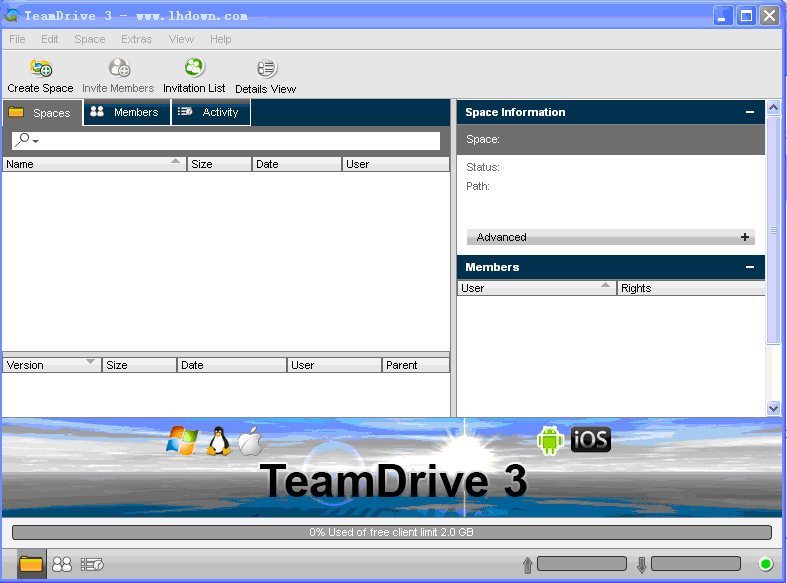Click the free client limit usage bar
The width and height of the screenshot is (787, 583).
click(x=391, y=532)
